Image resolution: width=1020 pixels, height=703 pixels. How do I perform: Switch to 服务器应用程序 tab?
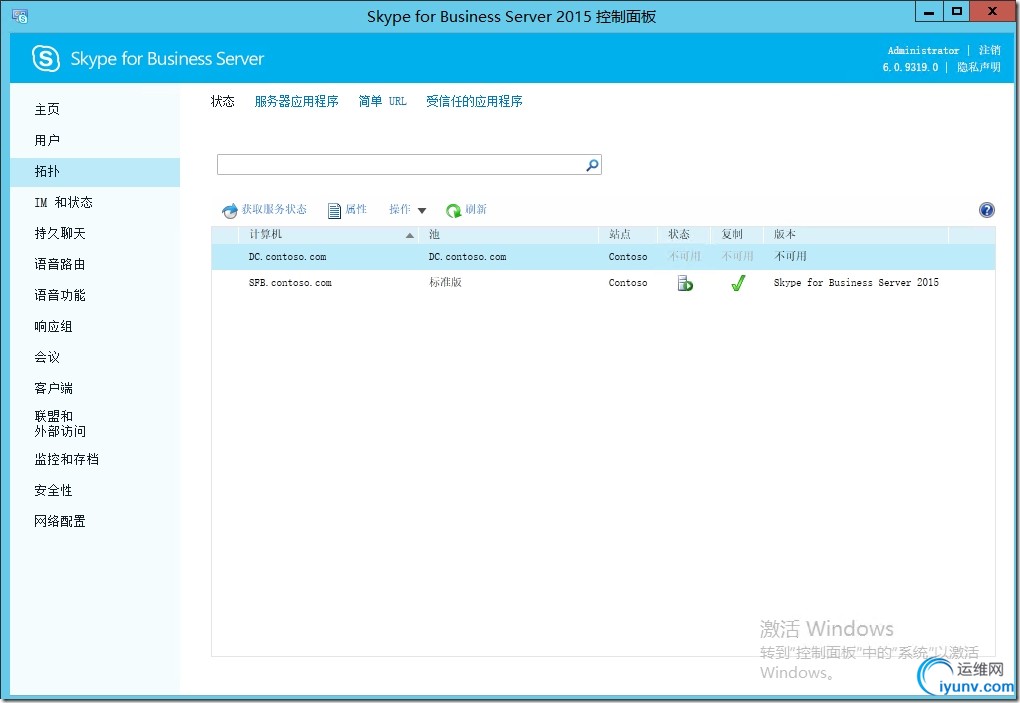click(x=296, y=101)
